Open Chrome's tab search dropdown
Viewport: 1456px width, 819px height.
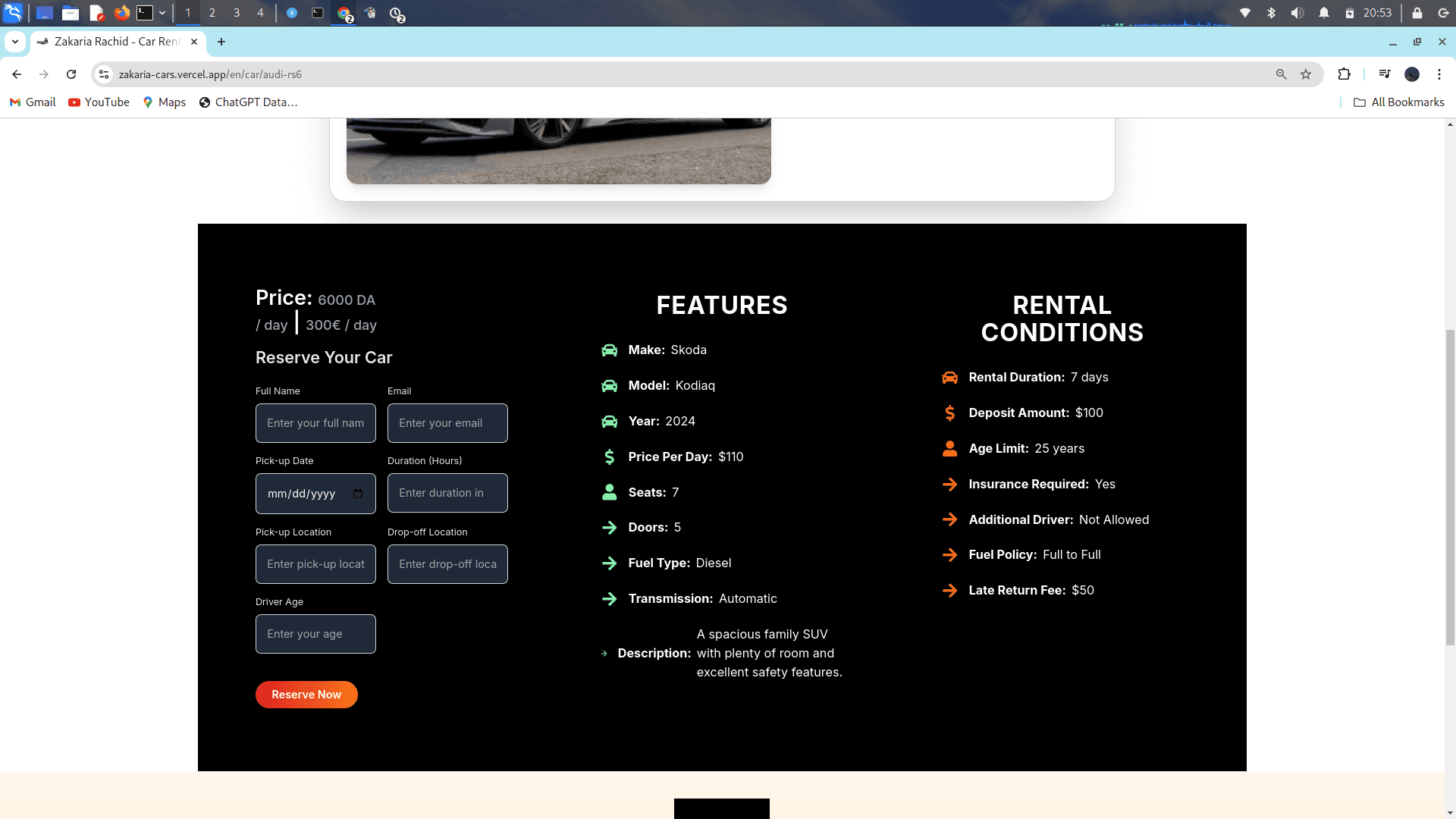[15, 42]
